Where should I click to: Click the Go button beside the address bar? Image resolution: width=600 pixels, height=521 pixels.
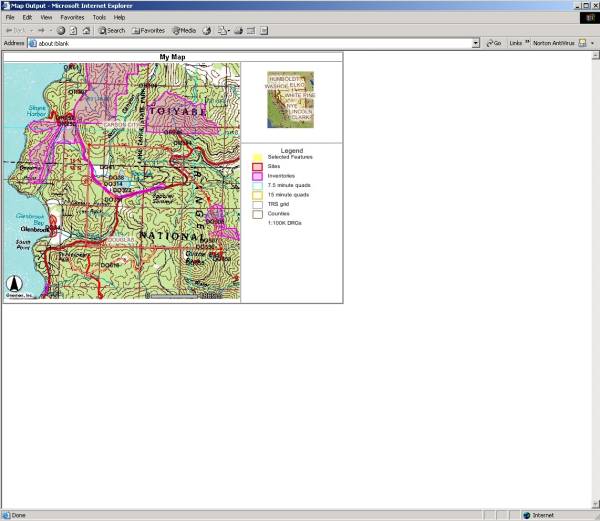[x=493, y=43]
